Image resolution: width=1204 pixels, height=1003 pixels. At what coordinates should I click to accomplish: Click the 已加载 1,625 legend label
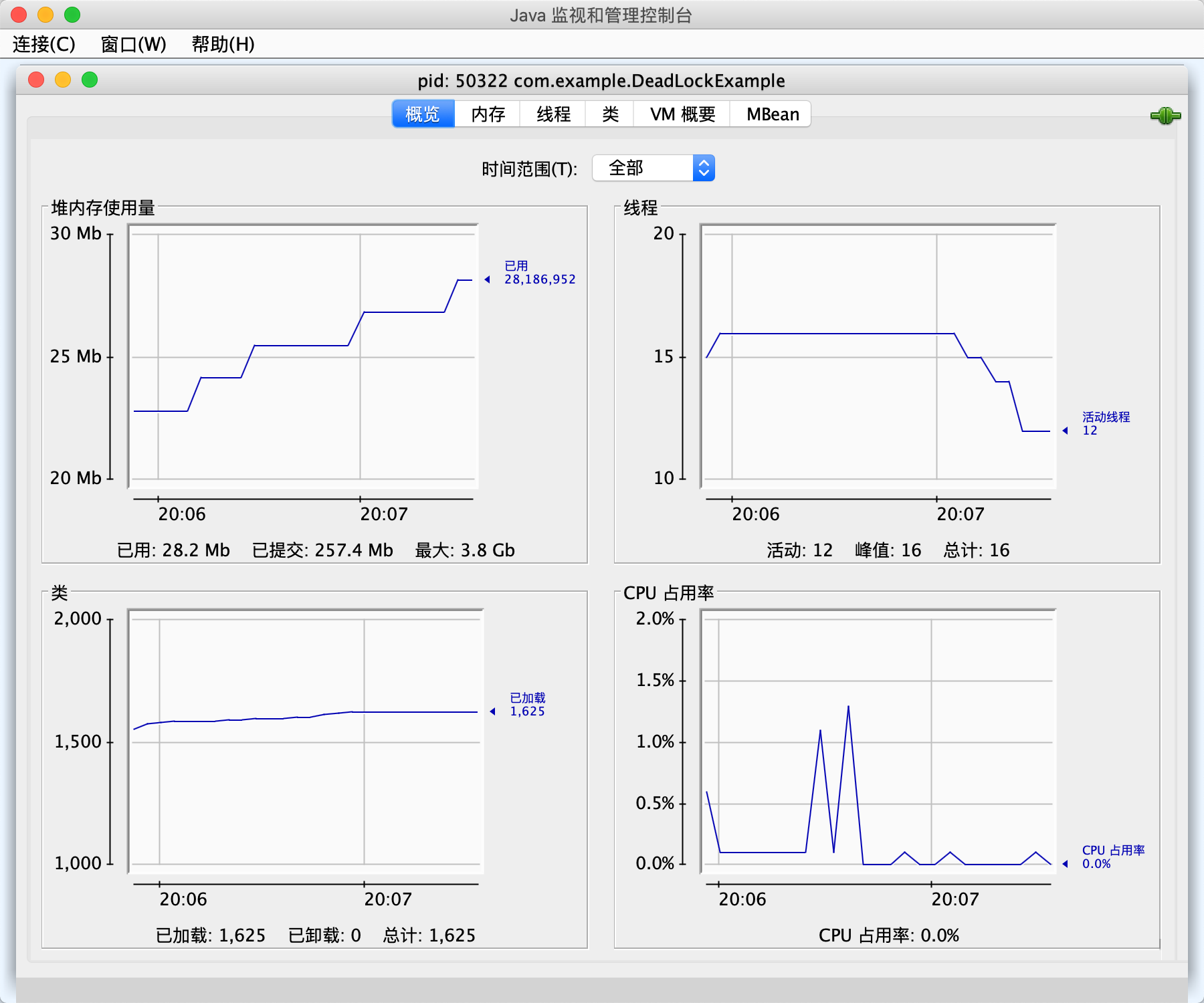pos(527,705)
